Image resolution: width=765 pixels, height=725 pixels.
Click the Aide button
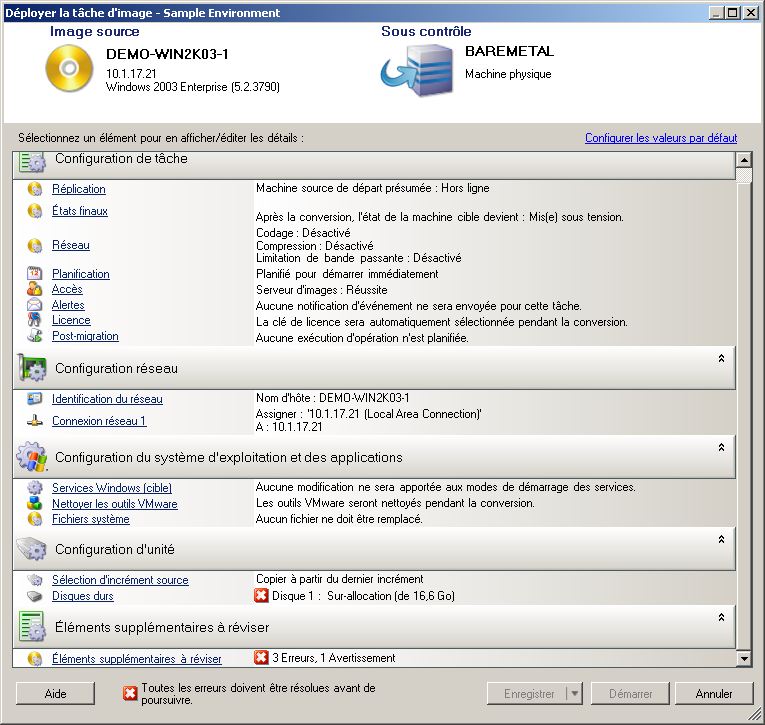click(55, 694)
